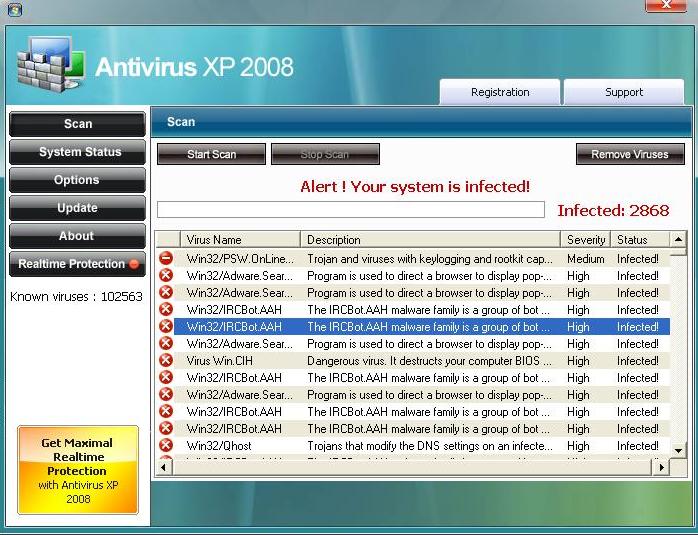698x535 pixels.
Task: Close the window with the red X button
Action: tap(666, 5)
